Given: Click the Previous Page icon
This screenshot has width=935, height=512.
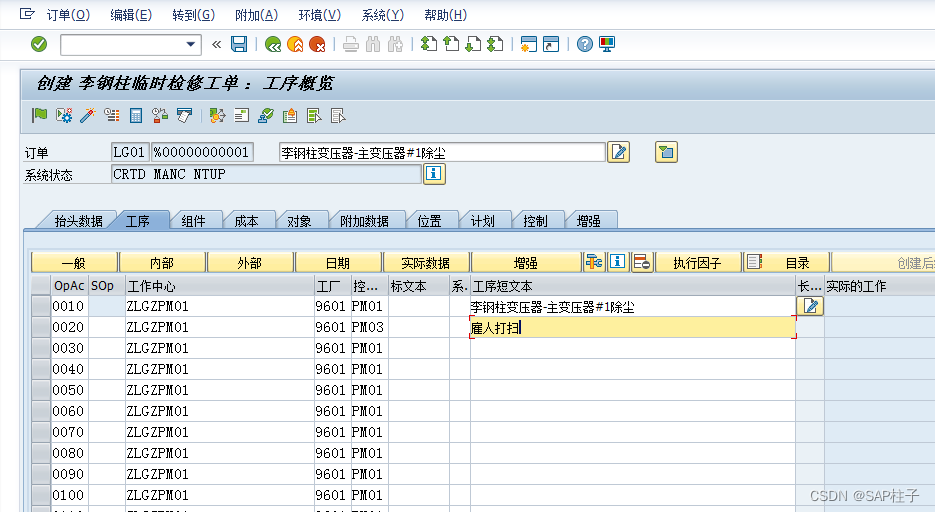Looking at the screenshot, I should tap(451, 44).
